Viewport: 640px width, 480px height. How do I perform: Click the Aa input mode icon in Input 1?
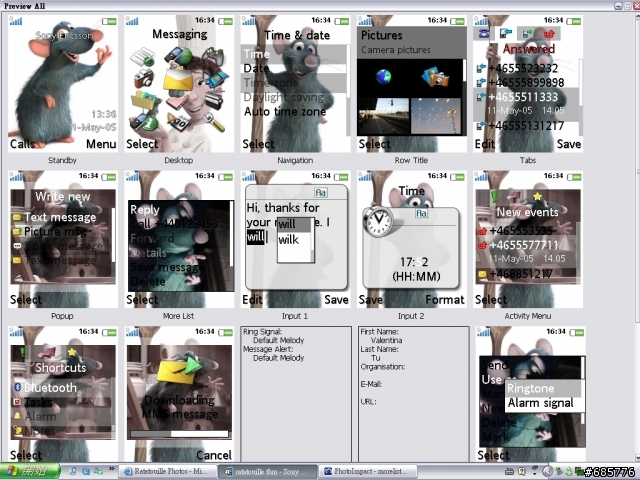click(x=320, y=193)
